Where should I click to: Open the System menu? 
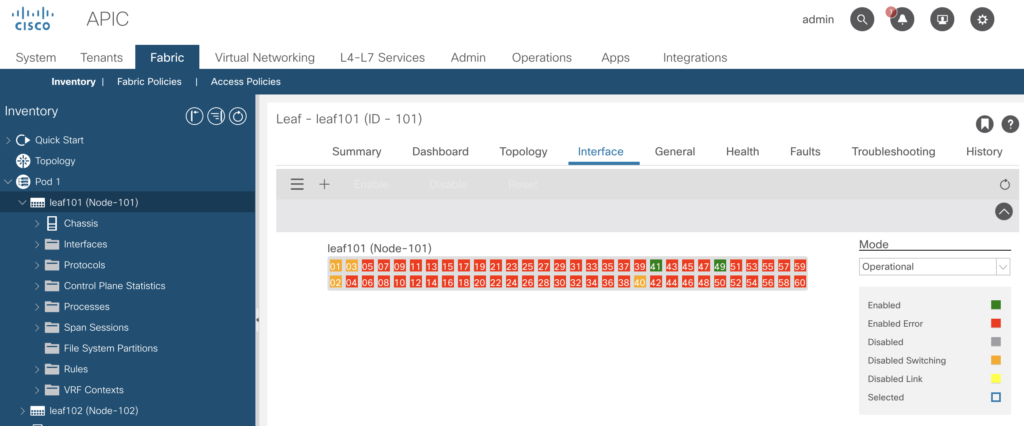pyautogui.click(x=36, y=57)
